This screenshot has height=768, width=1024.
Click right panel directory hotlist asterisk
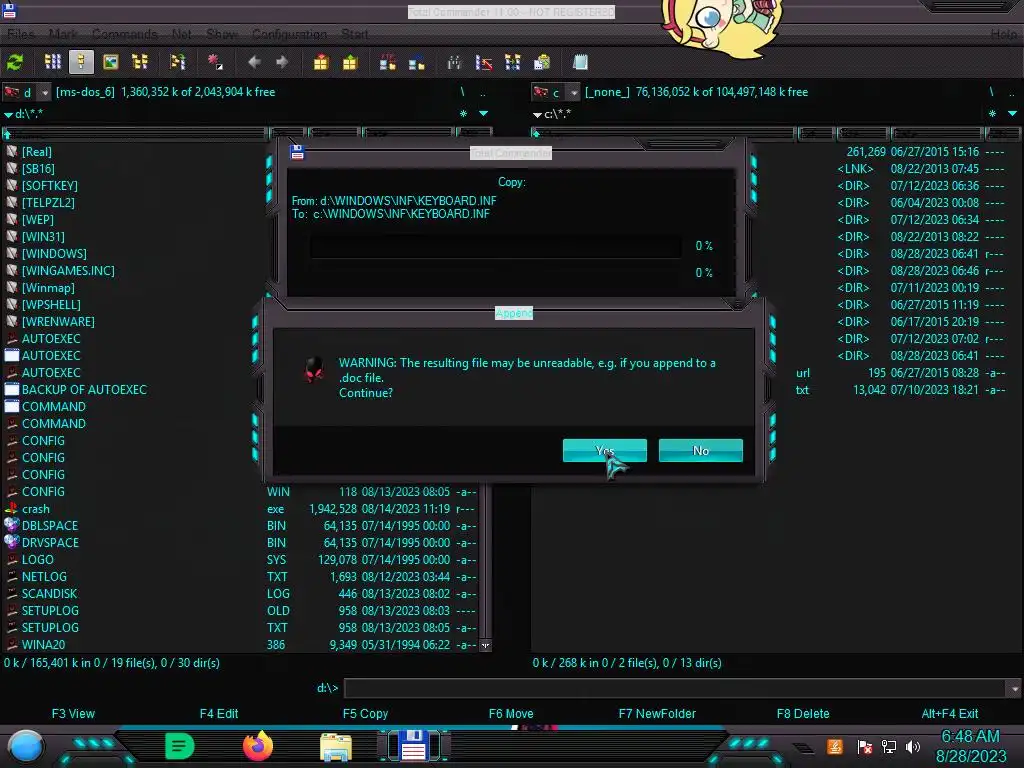(x=992, y=114)
